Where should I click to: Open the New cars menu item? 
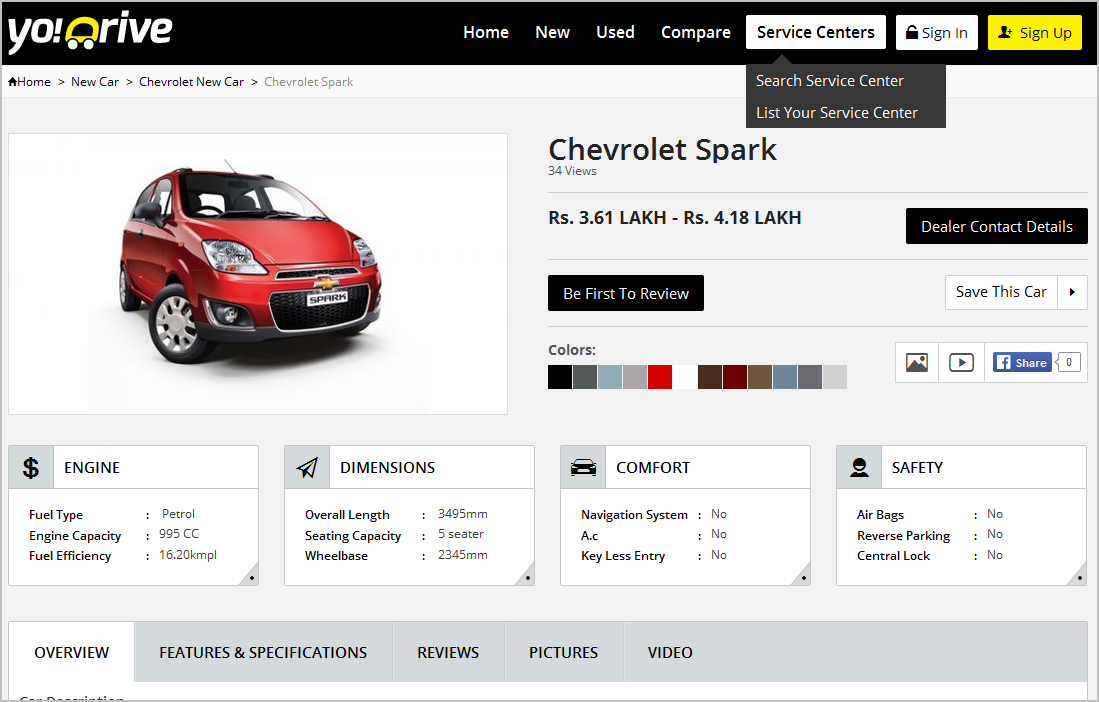coord(552,32)
